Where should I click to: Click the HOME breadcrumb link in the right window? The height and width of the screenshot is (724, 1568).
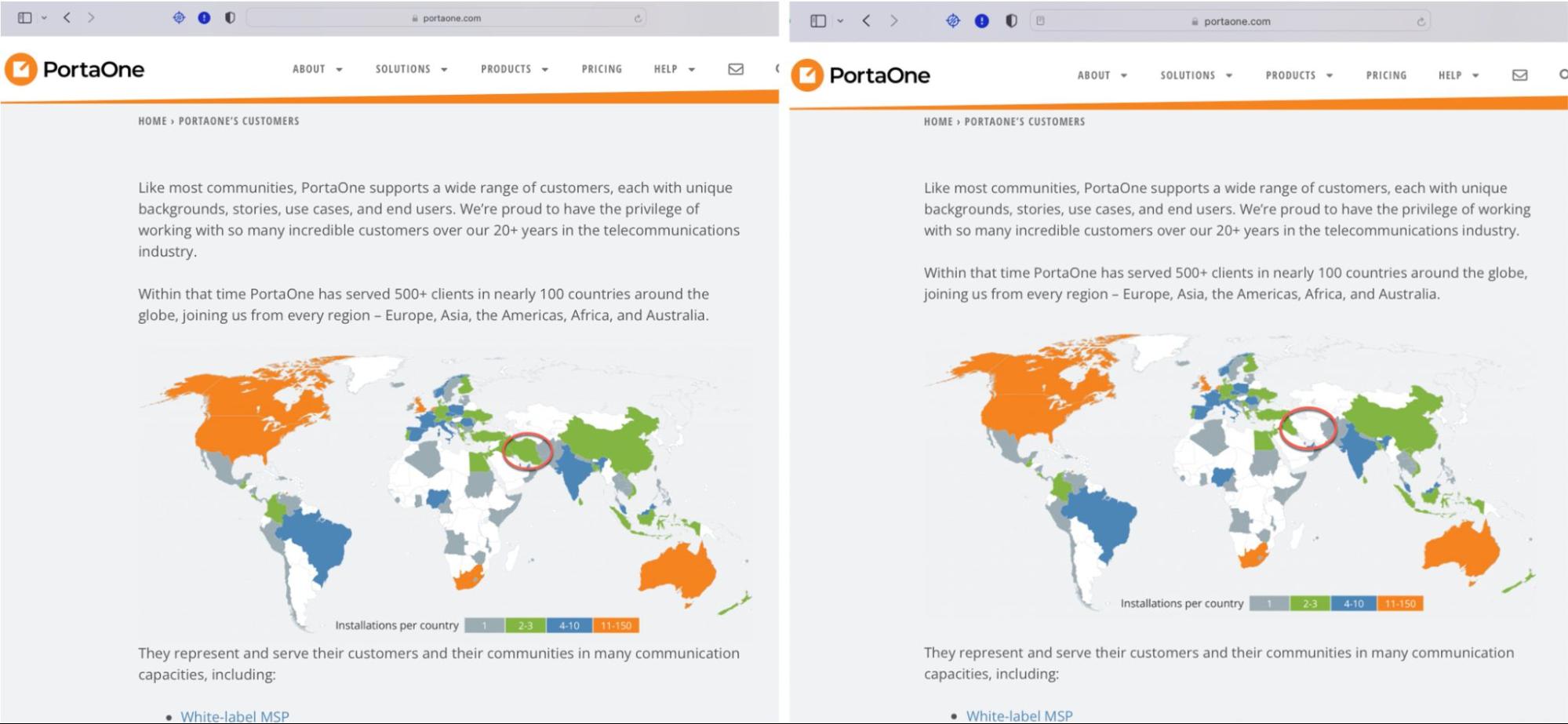coord(937,122)
